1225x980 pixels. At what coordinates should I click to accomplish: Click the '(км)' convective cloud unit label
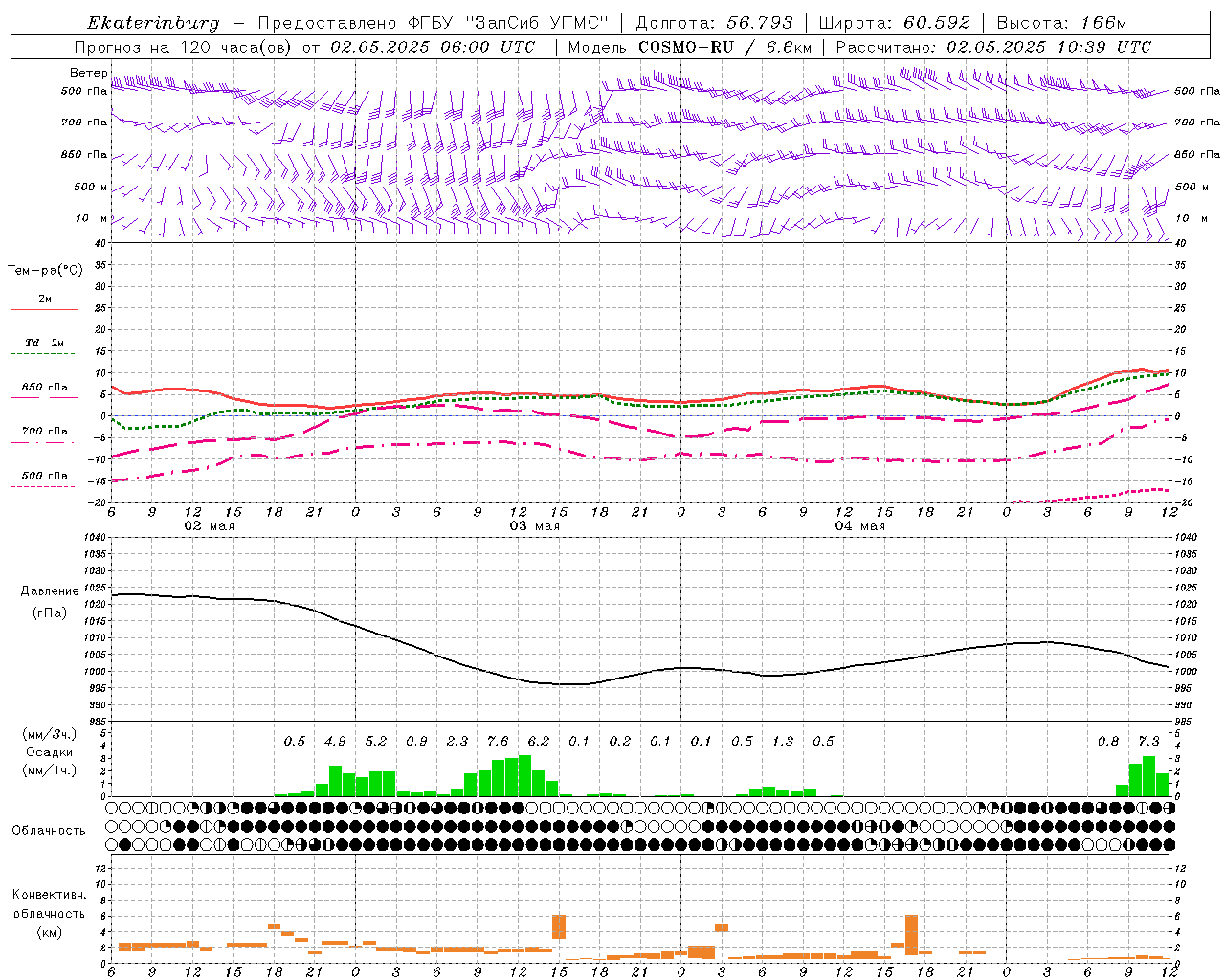pos(49,932)
